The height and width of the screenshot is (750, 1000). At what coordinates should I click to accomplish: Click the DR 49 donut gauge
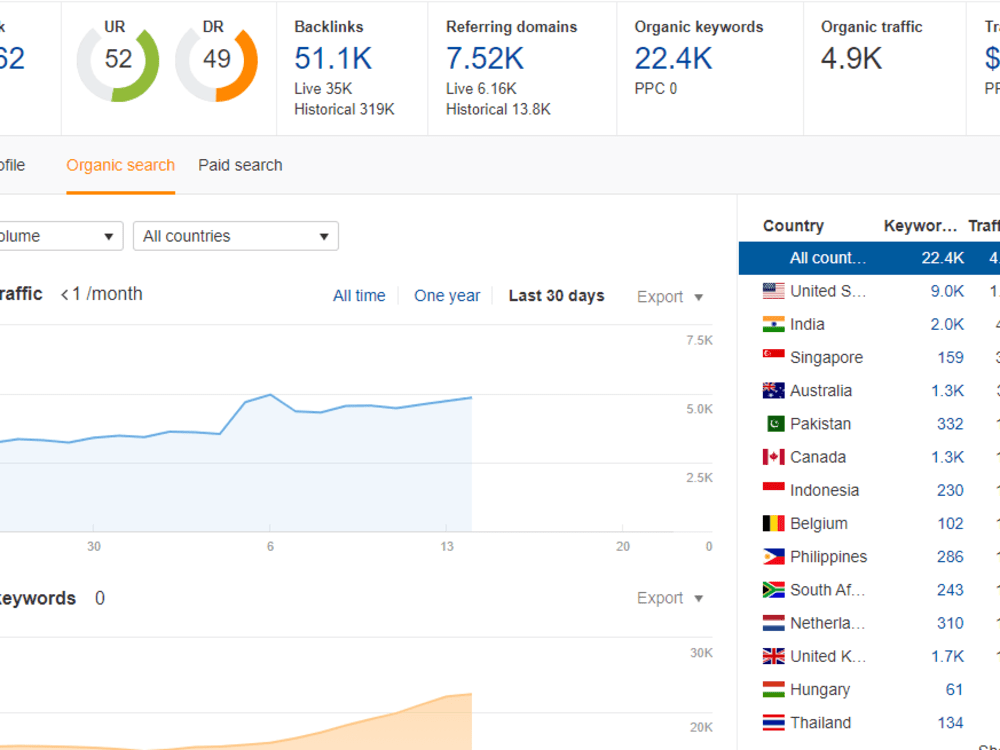coord(216,61)
